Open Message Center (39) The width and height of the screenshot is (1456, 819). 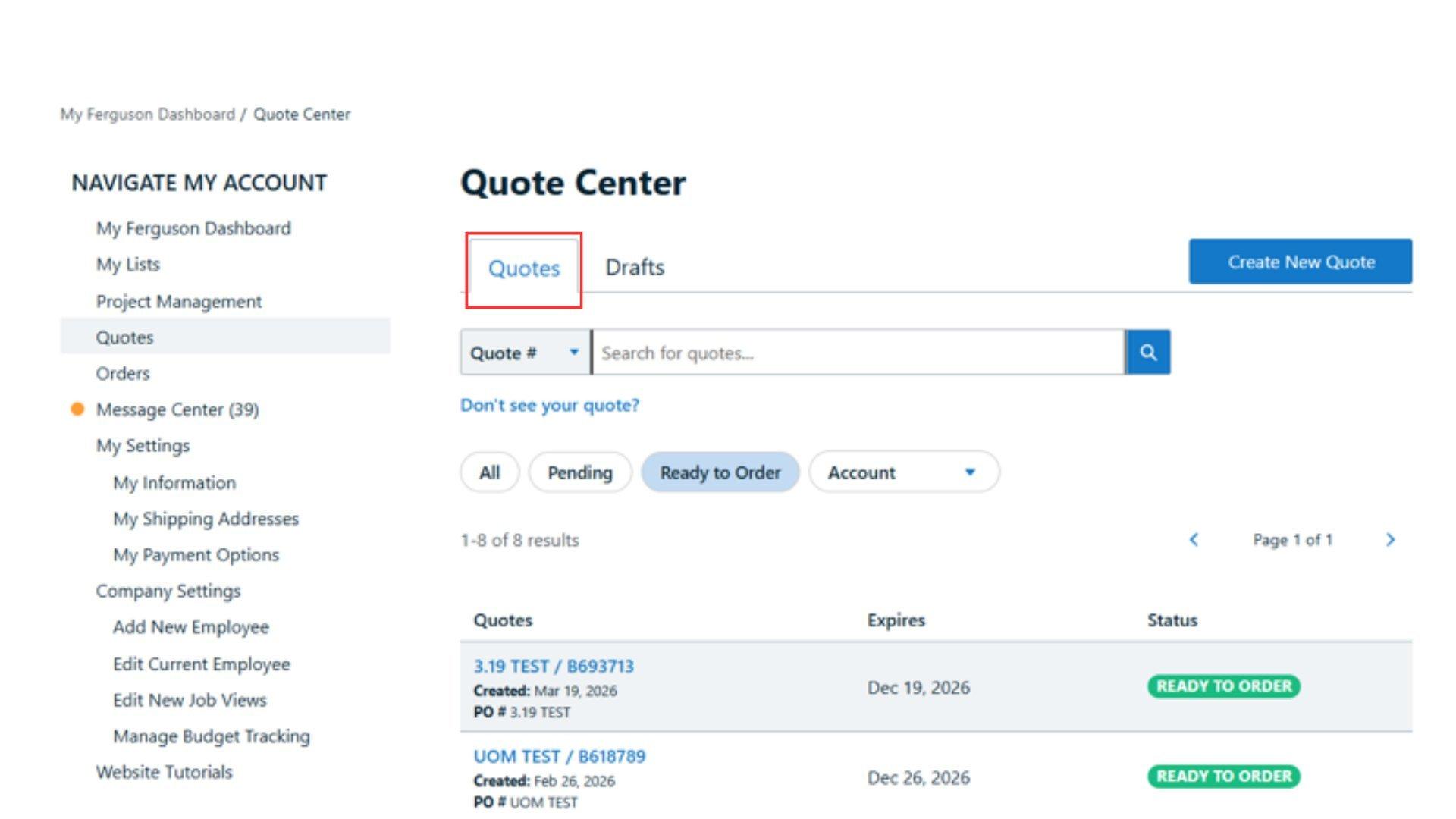(x=177, y=409)
